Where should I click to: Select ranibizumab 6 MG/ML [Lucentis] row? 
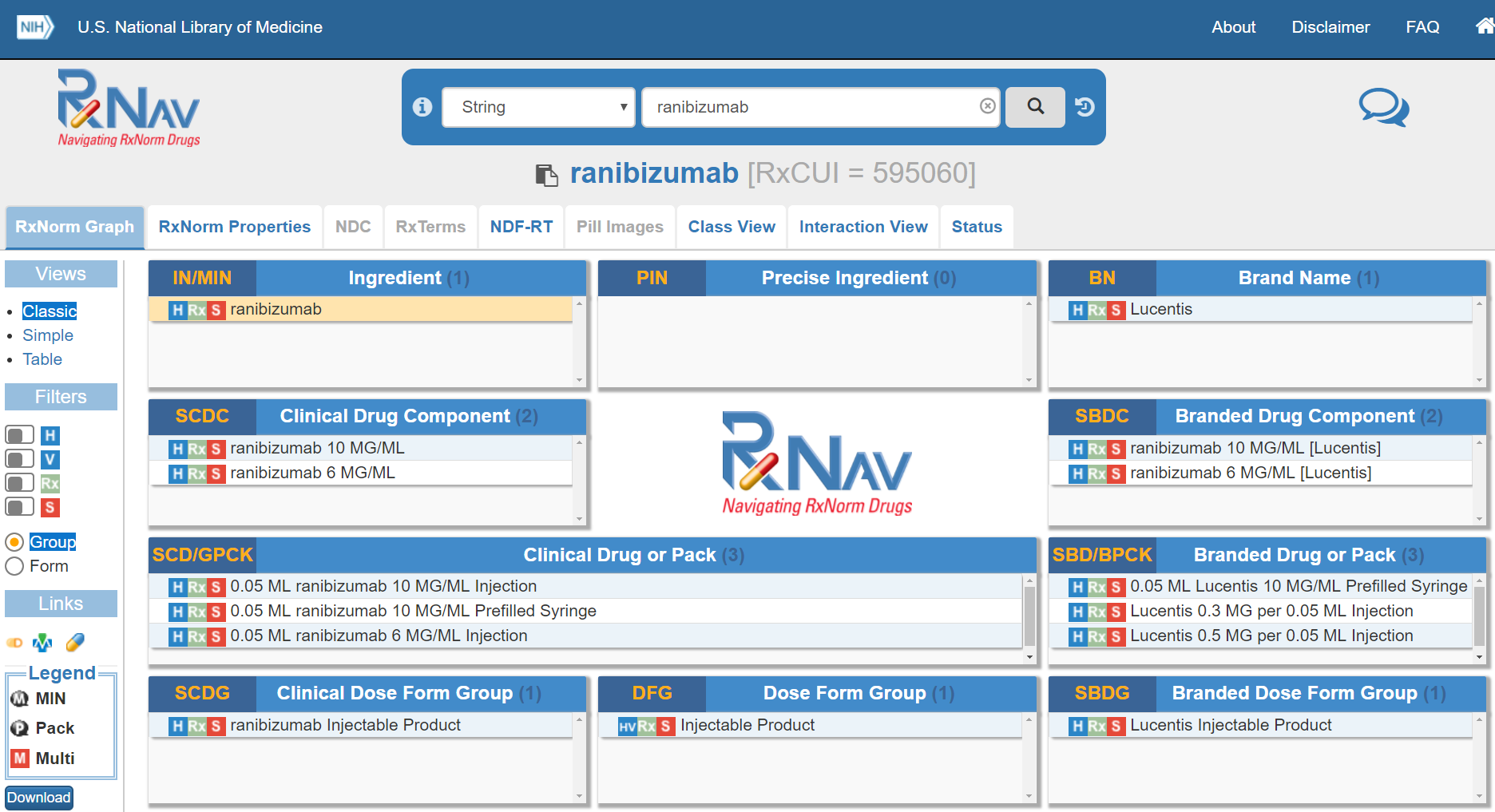click(x=1261, y=473)
